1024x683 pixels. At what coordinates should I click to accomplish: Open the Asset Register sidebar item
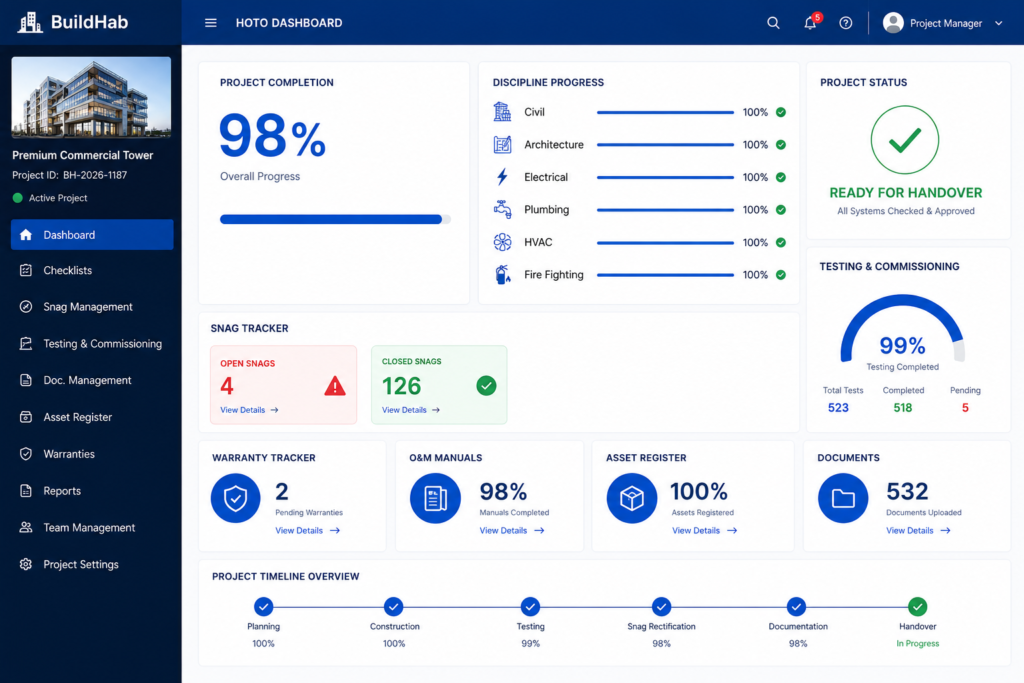pos(92,417)
